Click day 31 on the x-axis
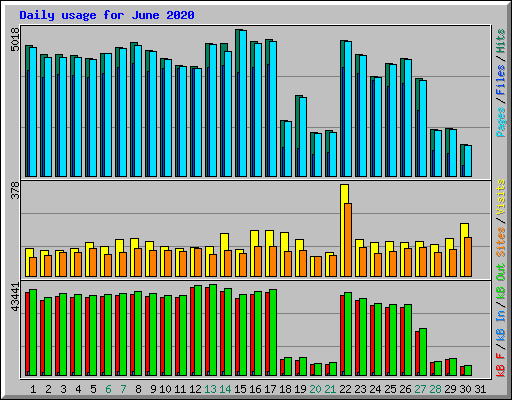Screen dimensions: 512x400 tap(480, 389)
